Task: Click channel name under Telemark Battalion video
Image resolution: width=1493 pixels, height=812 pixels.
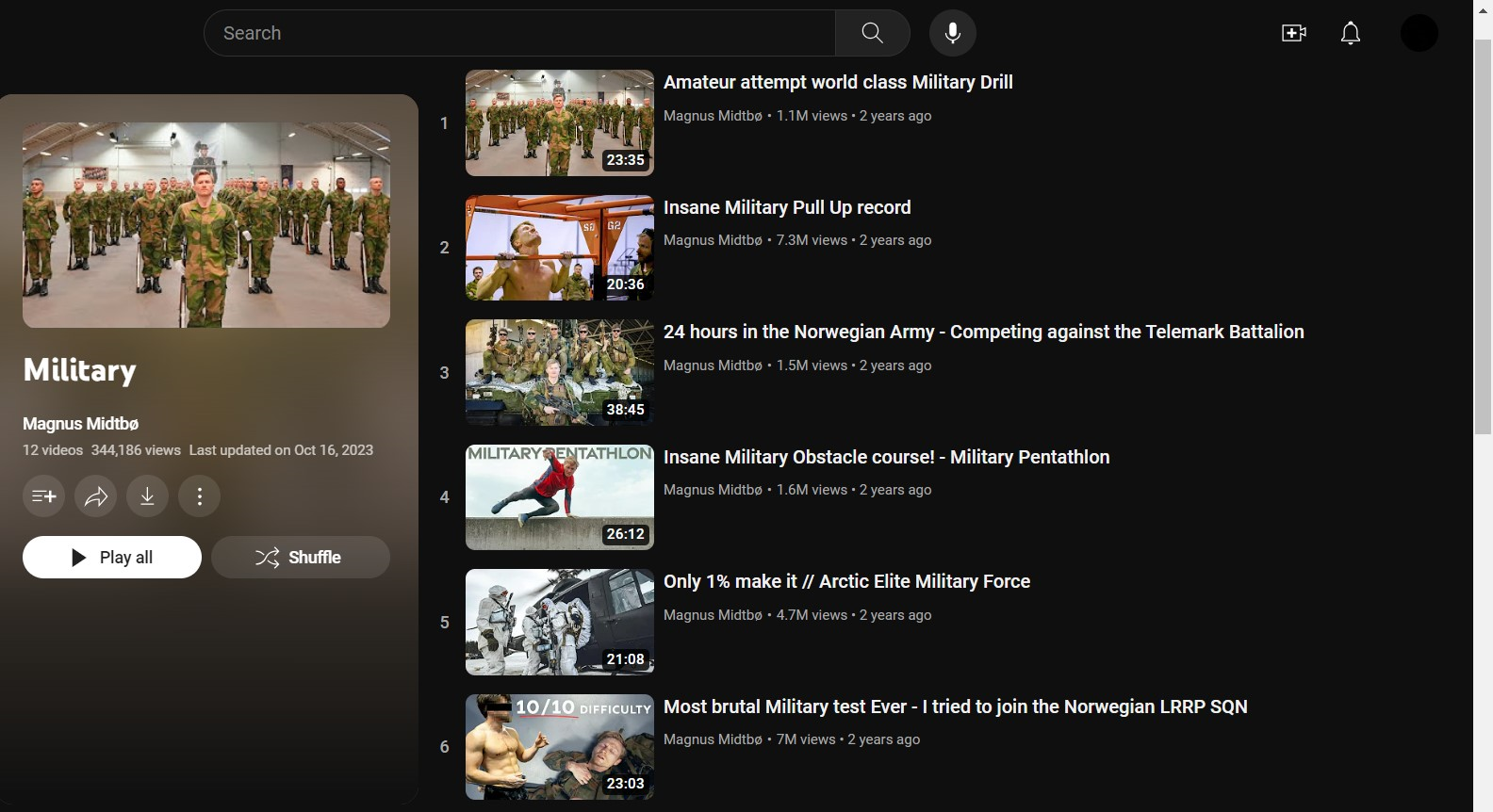Action: pyautogui.click(x=713, y=365)
